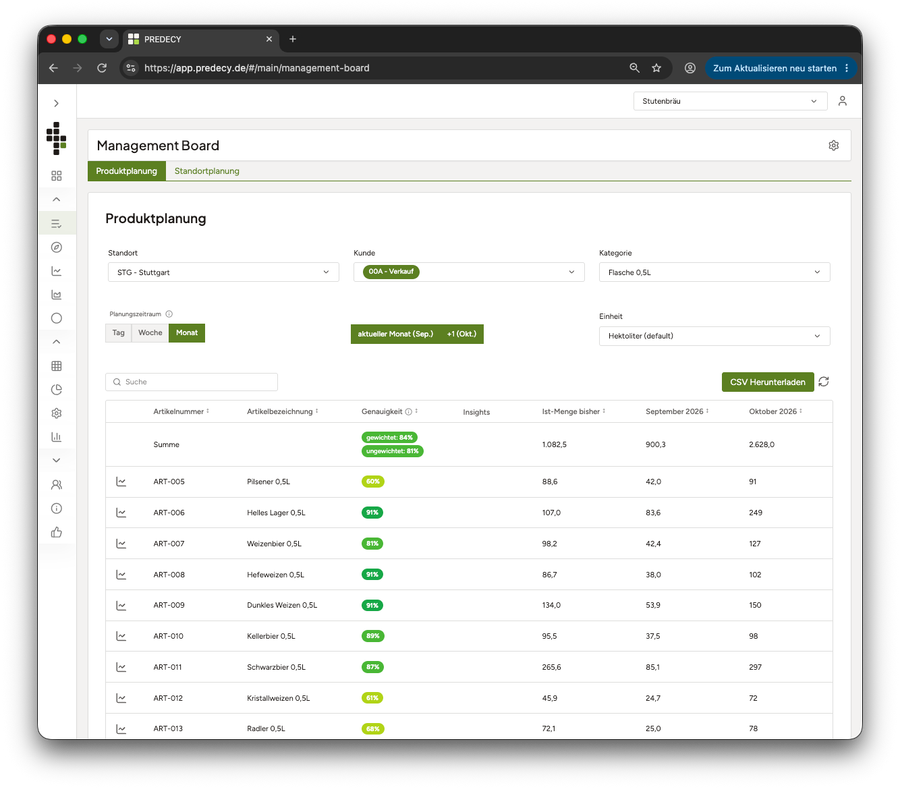Bookmark this page with the star icon
900x789 pixels.
pyautogui.click(x=657, y=68)
